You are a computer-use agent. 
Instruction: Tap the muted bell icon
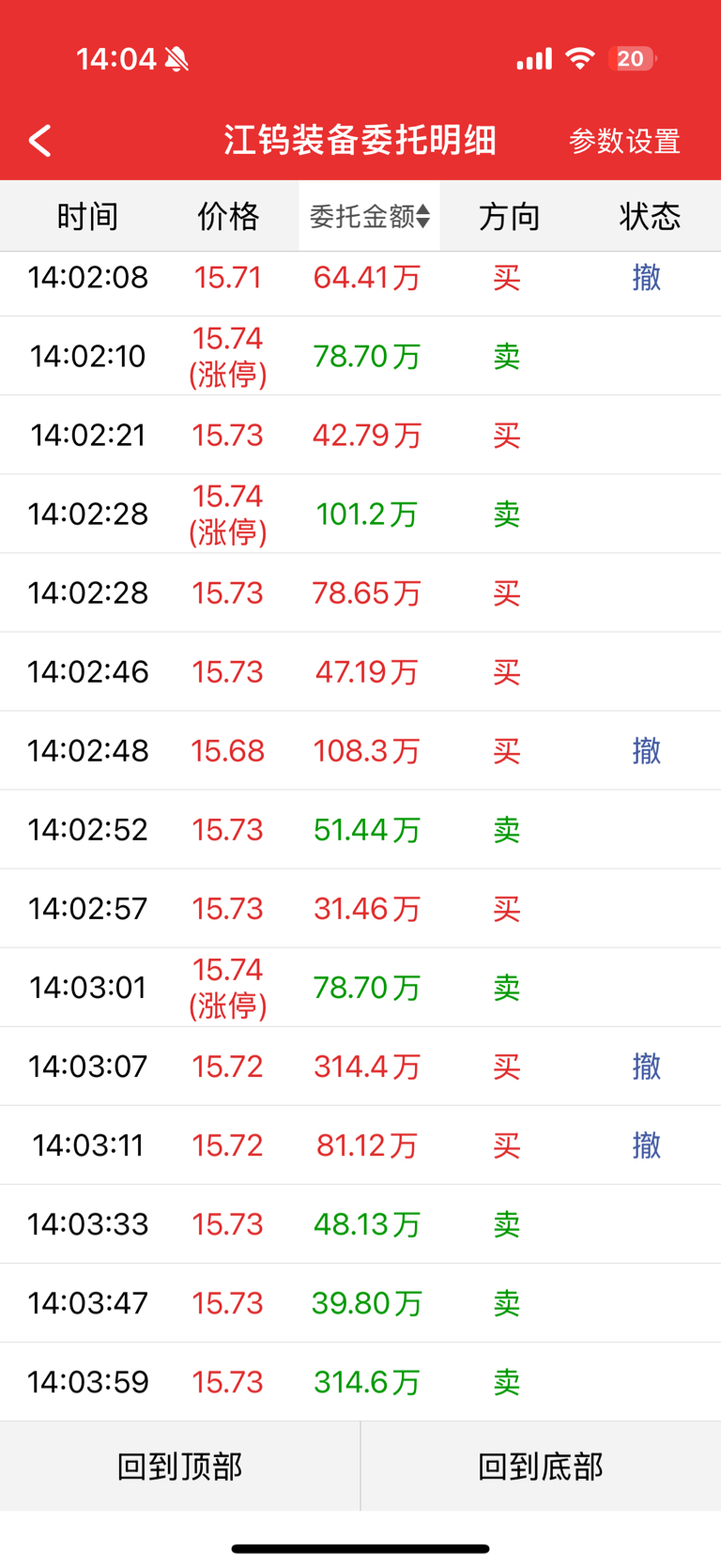coord(176,60)
